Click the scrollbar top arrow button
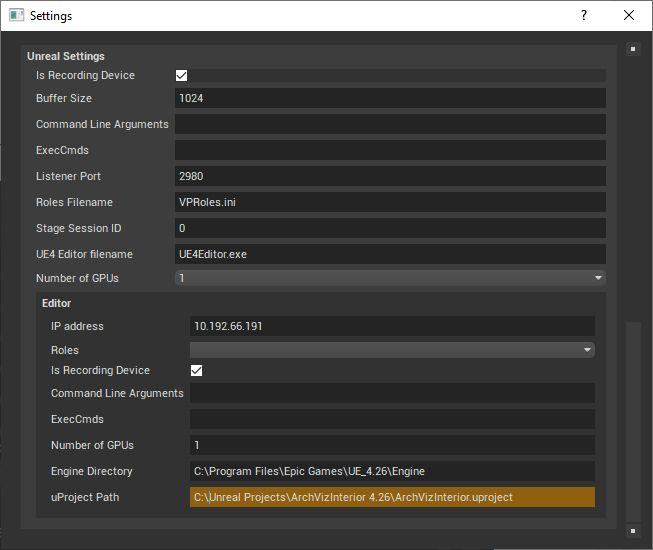 (632, 48)
